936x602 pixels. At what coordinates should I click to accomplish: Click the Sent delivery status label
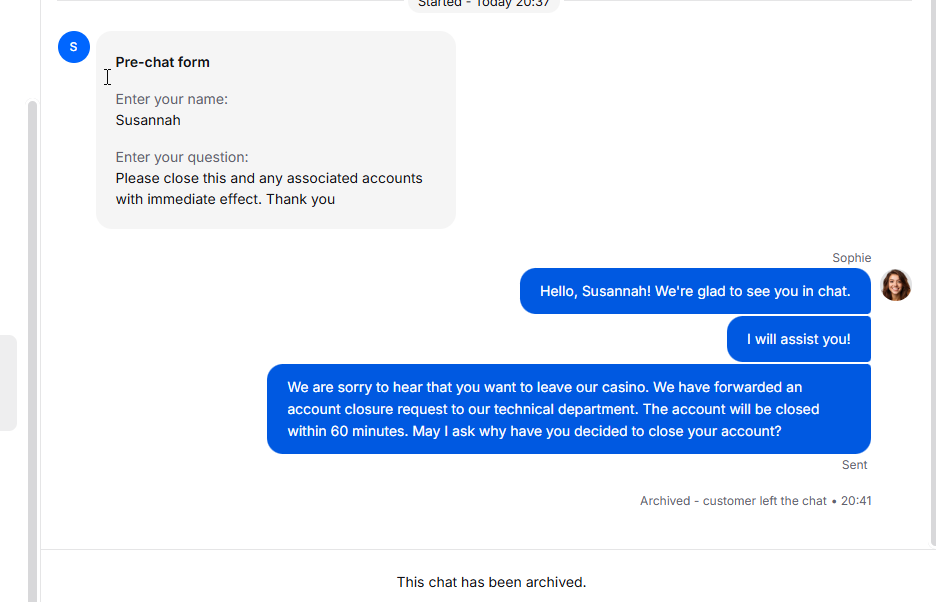(x=854, y=465)
